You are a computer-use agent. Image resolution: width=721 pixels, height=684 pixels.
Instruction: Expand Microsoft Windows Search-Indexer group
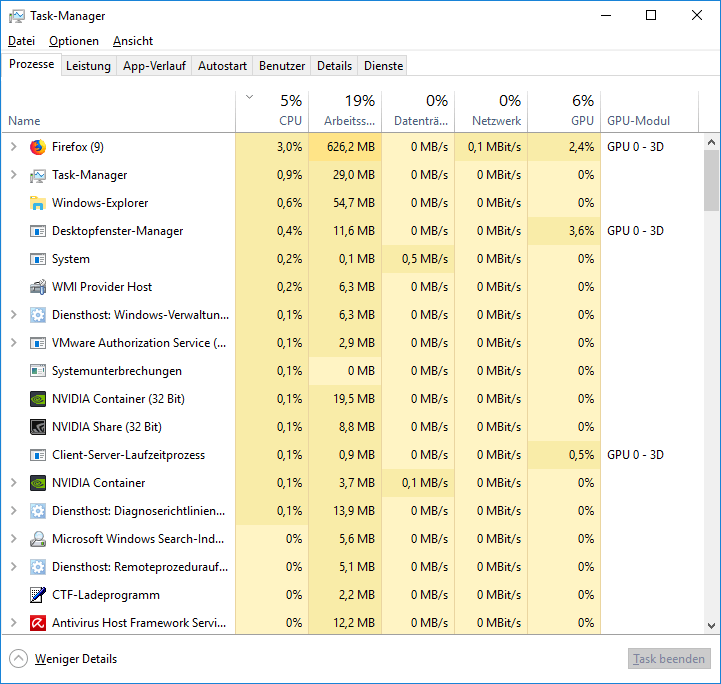[x=14, y=539]
